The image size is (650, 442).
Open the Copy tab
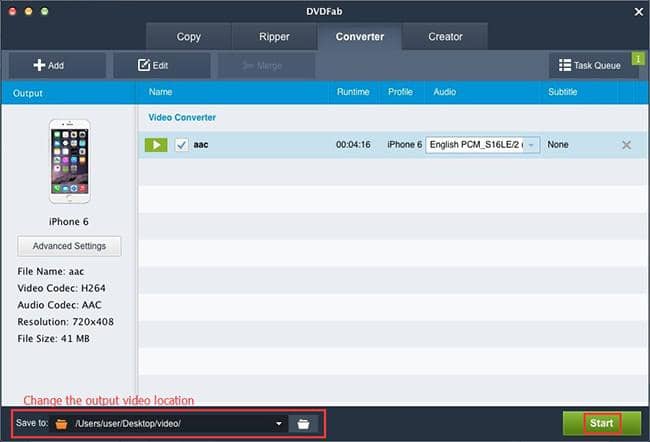point(189,37)
